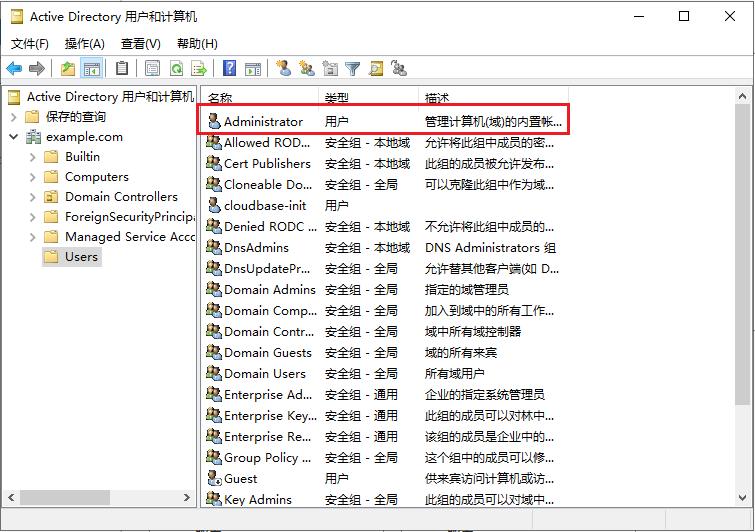Open the 查看(V) menu
755x532 pixels.
point(141,44)
